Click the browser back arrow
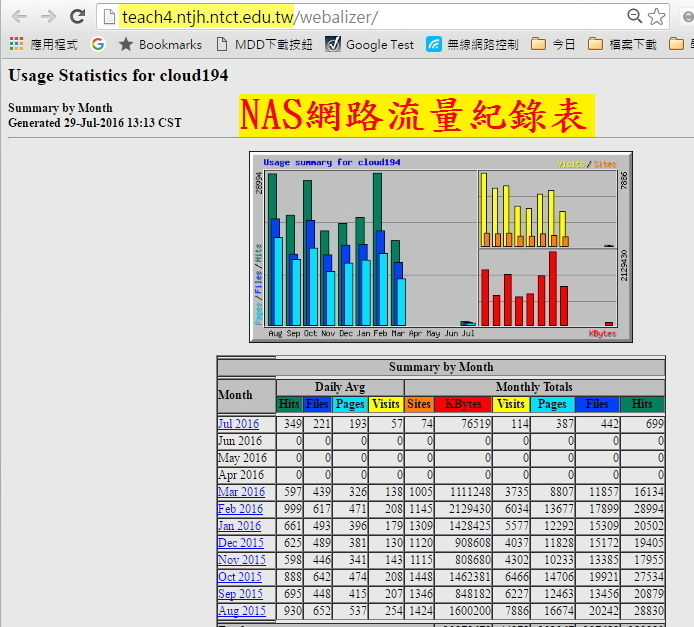 tap(19, 17)
